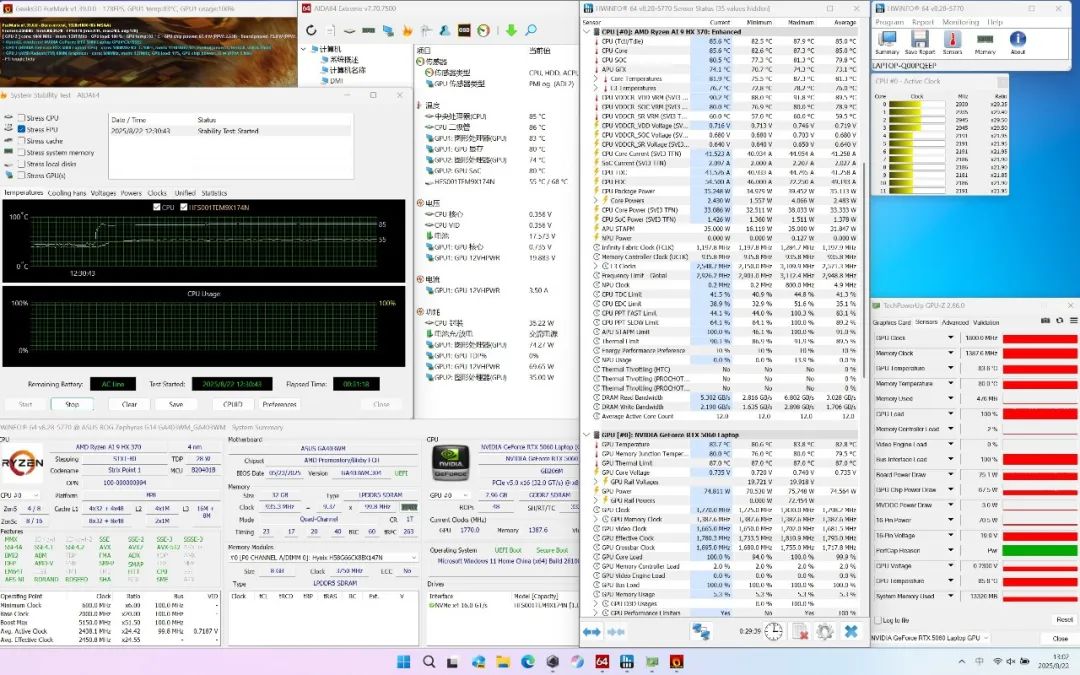This screenshot has width=1080, height=675.
Task: Open the Graphics Card tab in GPU-Z
Action: pos(892,322)
